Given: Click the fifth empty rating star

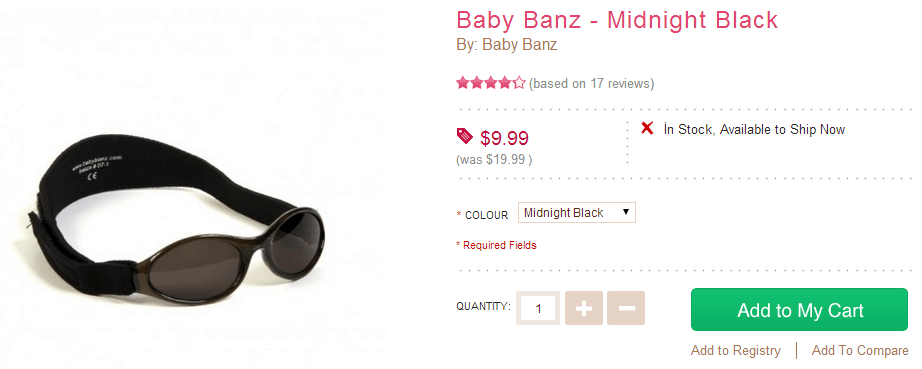Looking at the screenshot, I should coord(519,83).
